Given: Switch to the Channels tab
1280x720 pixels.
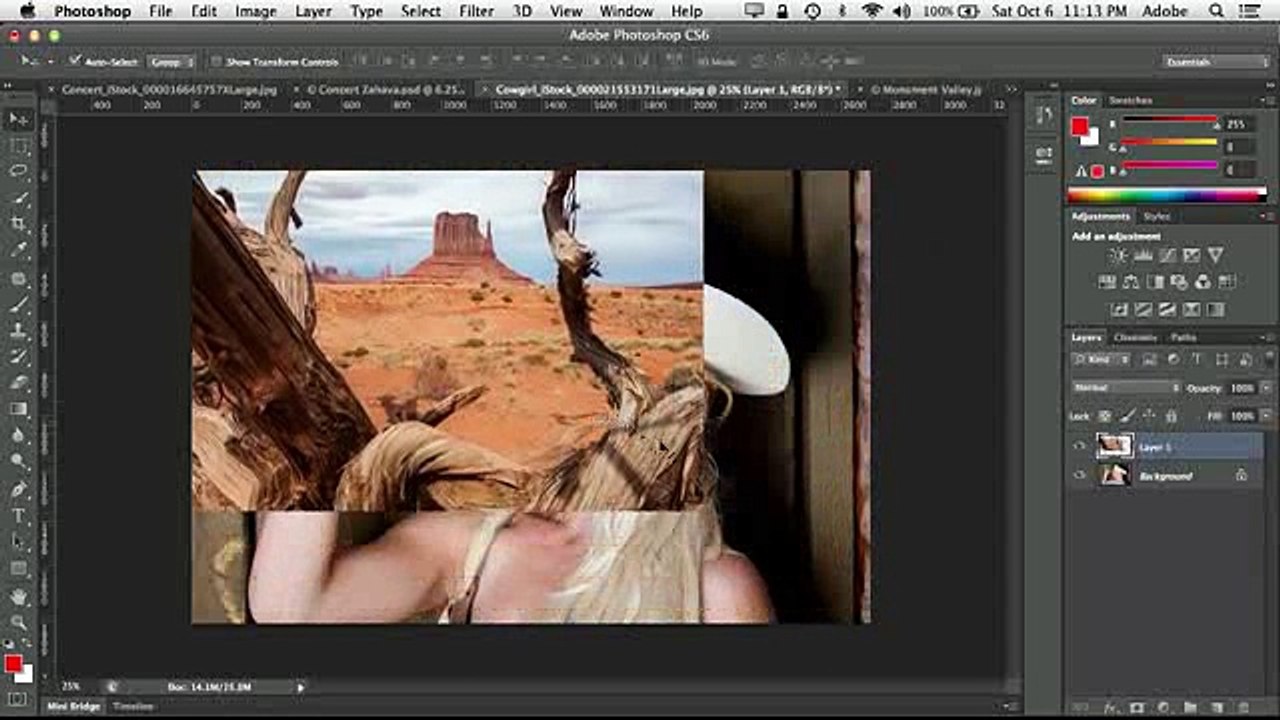Looking at the screenshot, I should click(1135, 337).
